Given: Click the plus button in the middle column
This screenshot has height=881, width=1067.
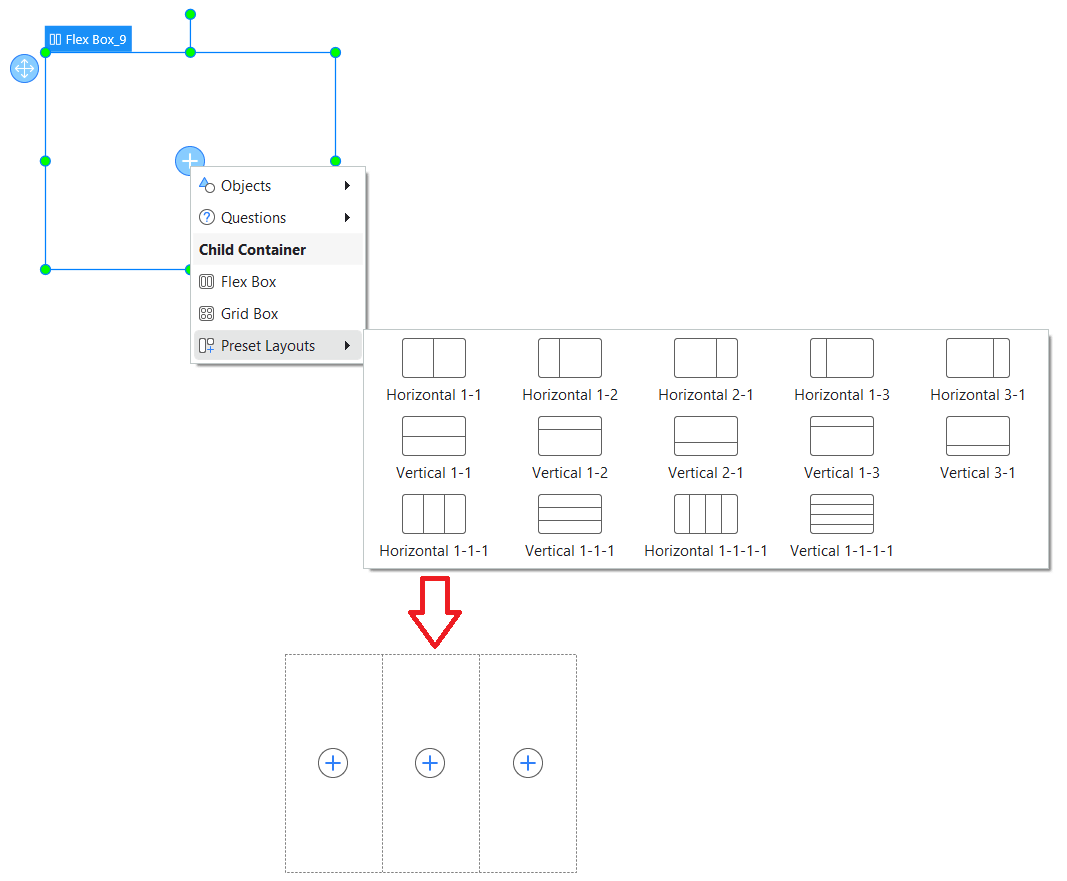Looking at the screenshot, I should tap(430, 763).
